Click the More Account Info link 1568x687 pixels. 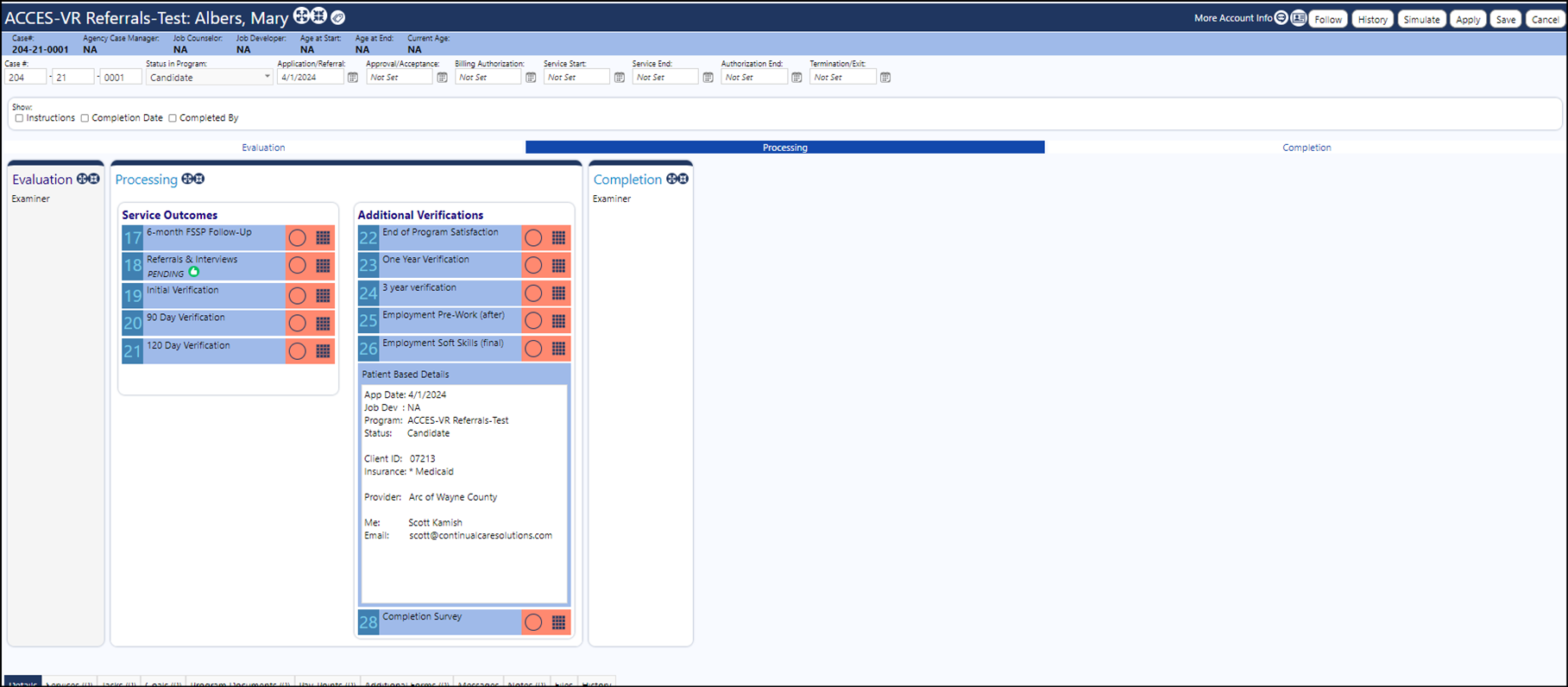click(x=1233, y=18)
